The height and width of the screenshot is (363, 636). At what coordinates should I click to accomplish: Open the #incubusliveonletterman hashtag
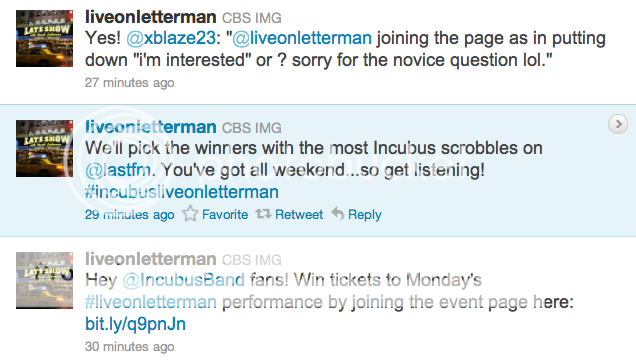click(182, 192)
